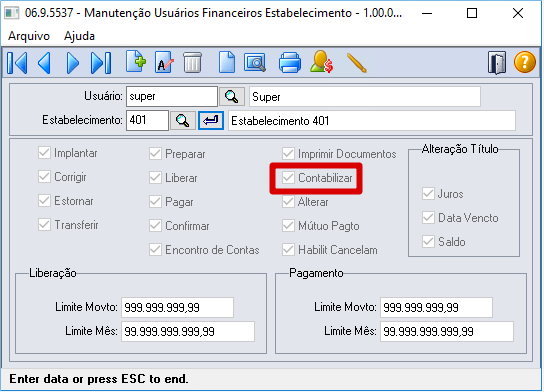The width and height of the screenshot is (544, 392).
Task: Toggle the Imprimir Documentos checkbox
Action: (x=288, y=153)
